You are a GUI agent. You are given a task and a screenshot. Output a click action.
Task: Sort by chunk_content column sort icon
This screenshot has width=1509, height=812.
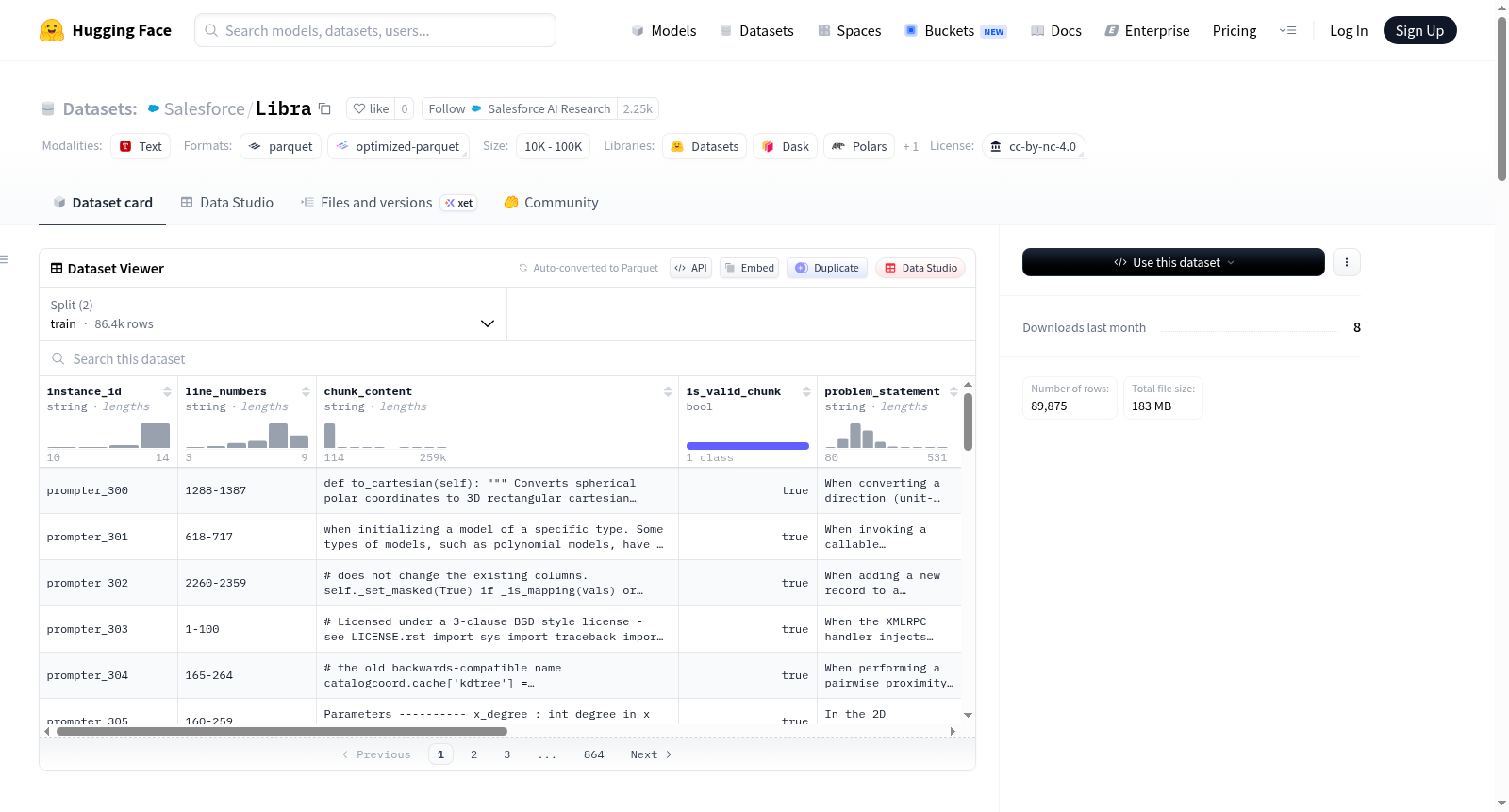point(668,391)
